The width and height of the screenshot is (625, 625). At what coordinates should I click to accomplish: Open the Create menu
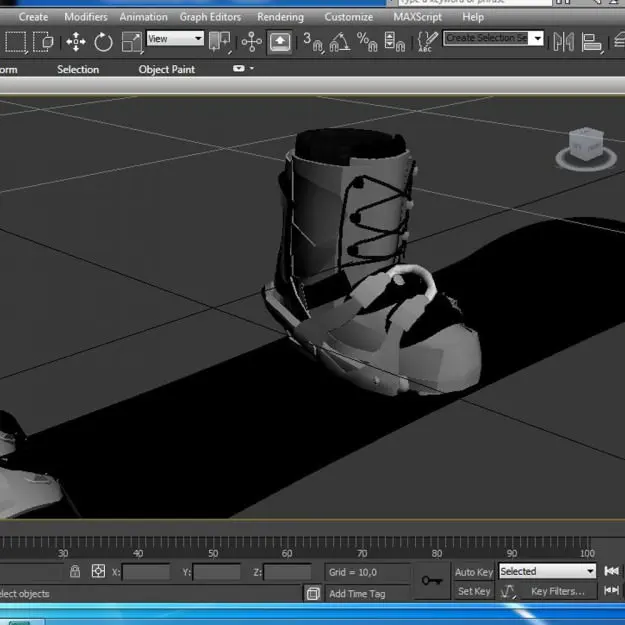click(33, 17)
